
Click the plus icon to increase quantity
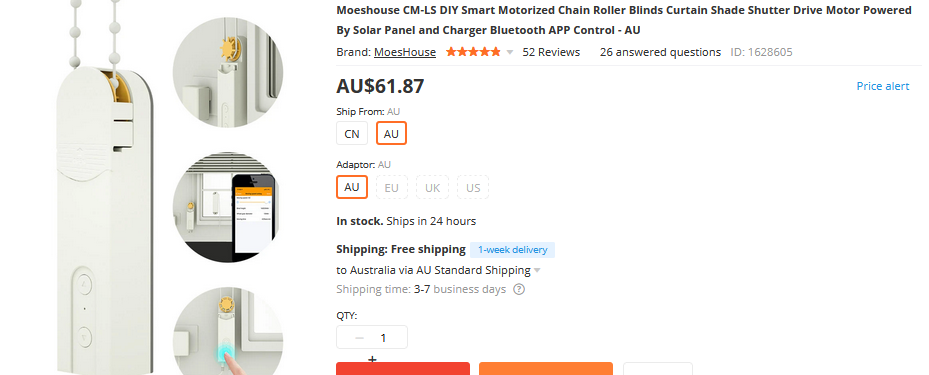(372, 359)
